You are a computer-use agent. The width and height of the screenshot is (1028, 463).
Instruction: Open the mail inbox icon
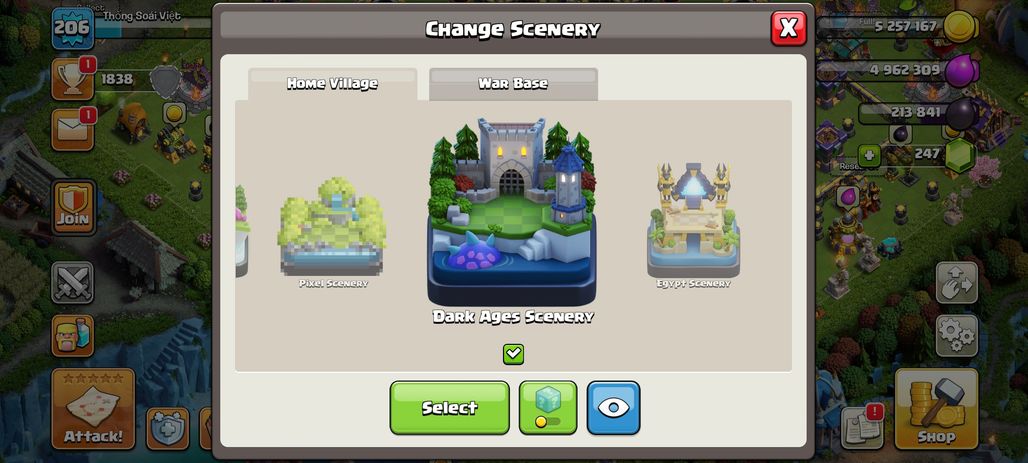(x=73, y=129)
